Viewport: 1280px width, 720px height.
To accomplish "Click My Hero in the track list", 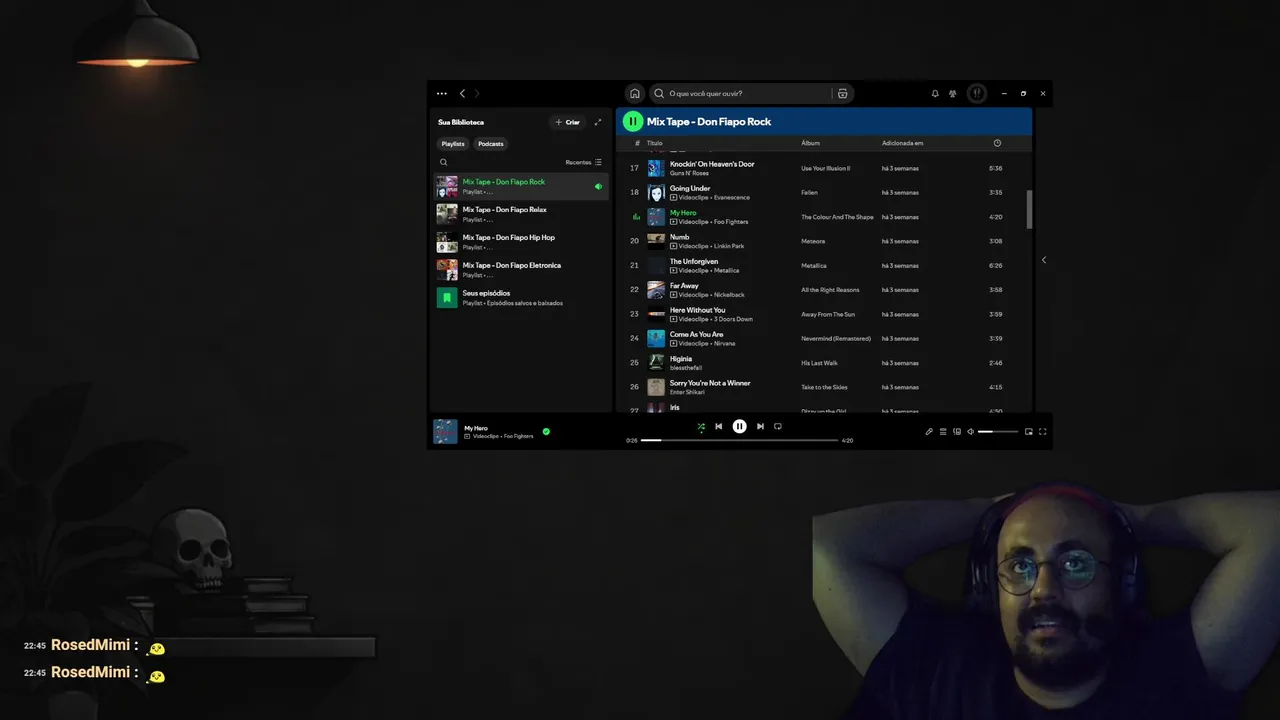I will coord(683,213).
